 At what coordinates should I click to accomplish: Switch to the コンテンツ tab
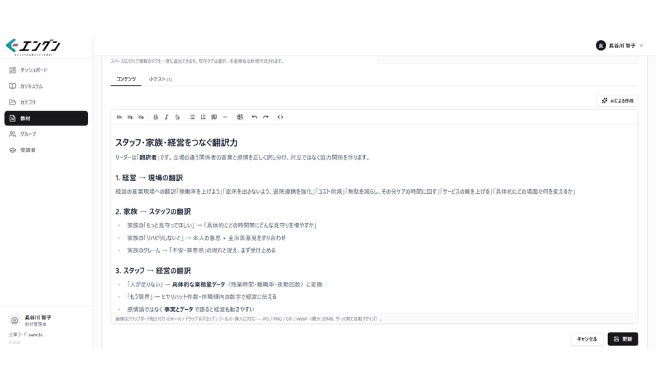126,79
